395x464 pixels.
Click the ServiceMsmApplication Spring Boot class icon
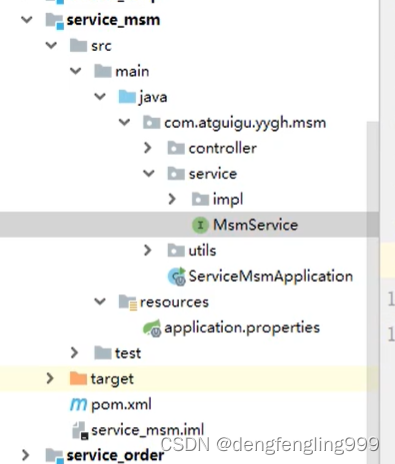tap(177, 276)
